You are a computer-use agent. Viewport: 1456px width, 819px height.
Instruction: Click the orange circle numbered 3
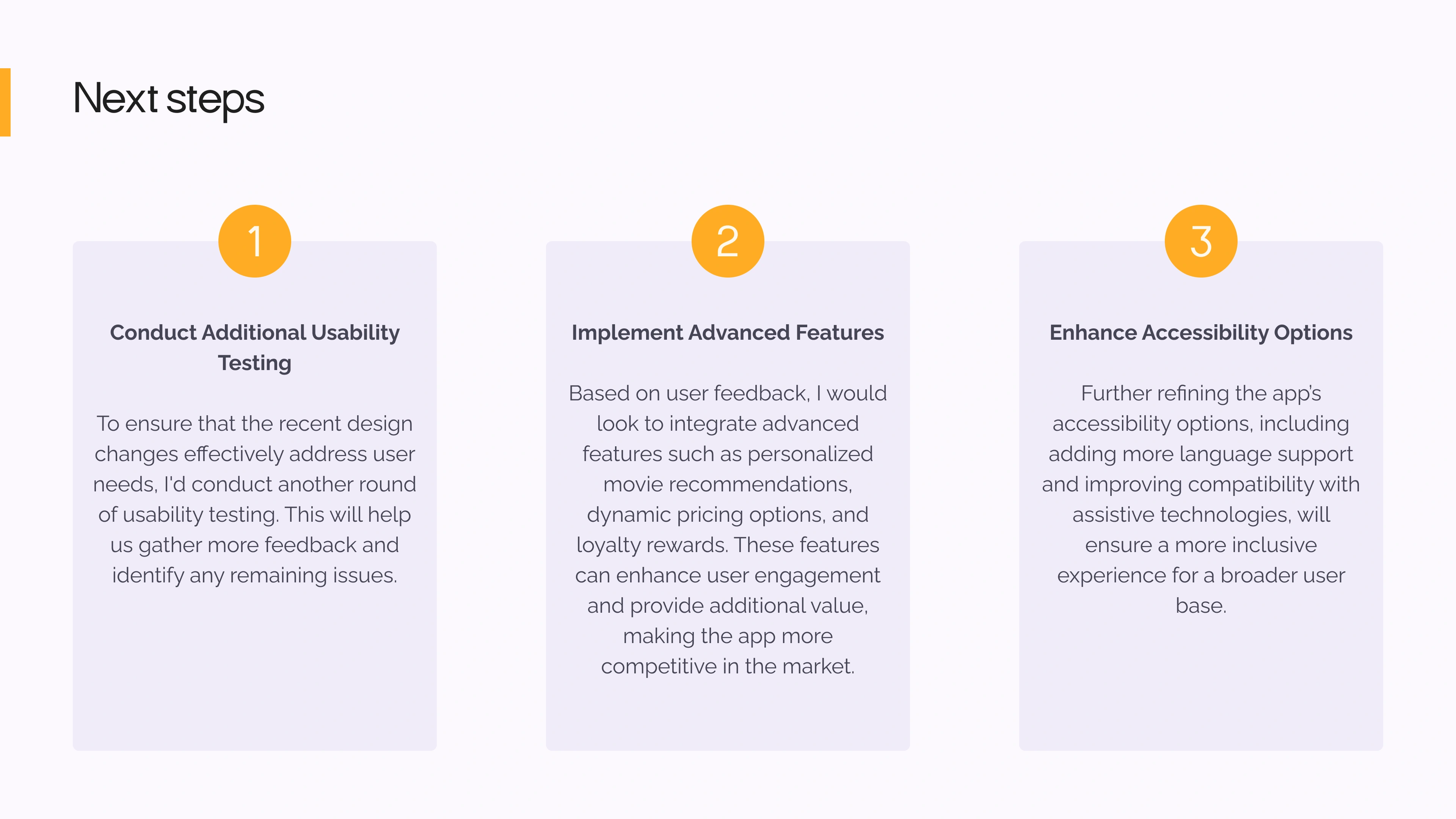1200,241
